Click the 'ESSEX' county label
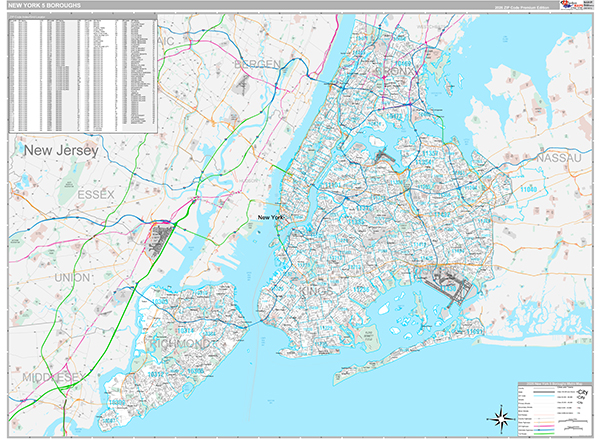Image resolution: width=600 pixels, height=439 pixels. click(96, 195)
